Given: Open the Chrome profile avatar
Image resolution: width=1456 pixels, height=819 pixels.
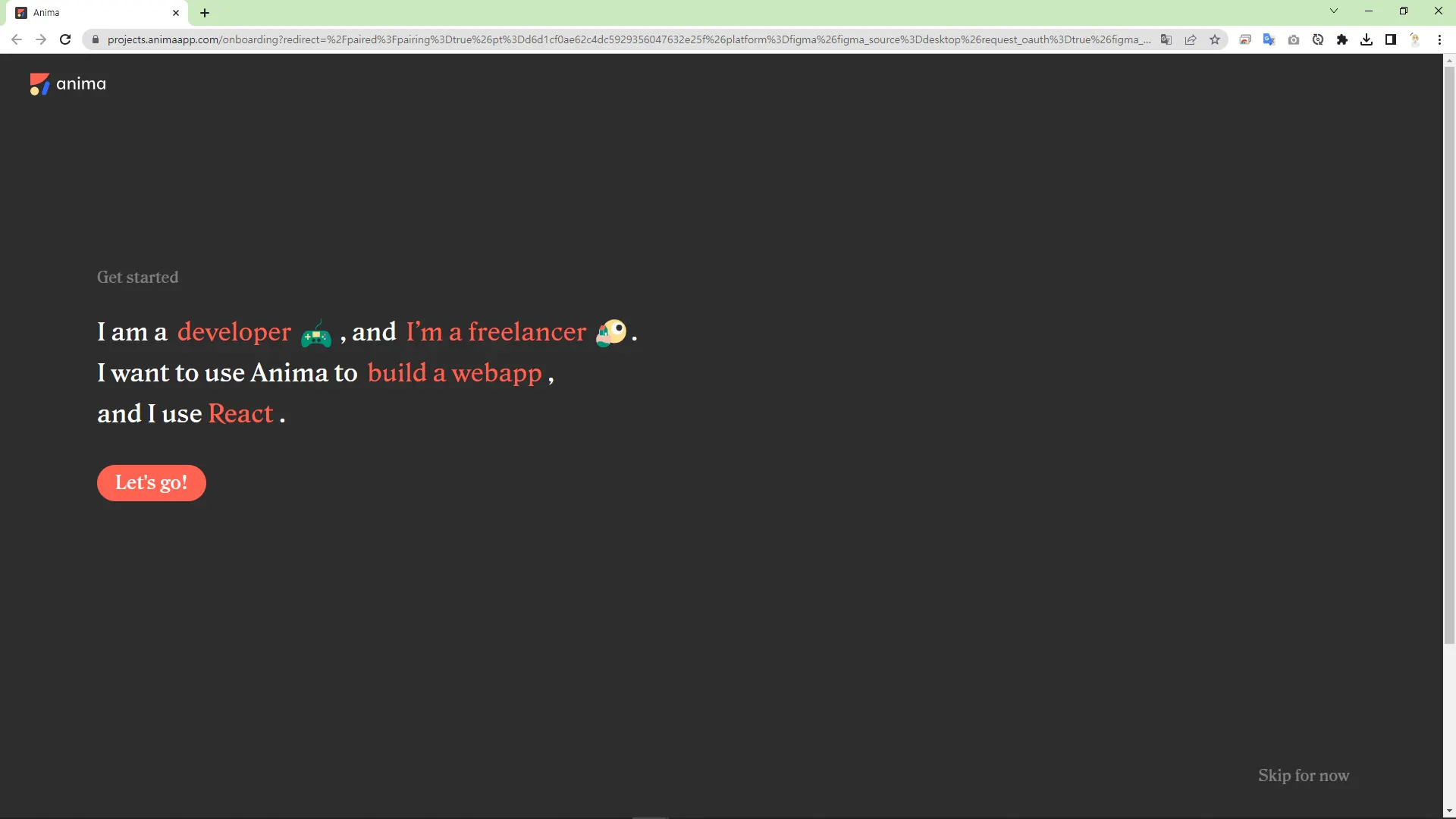Looking at the screenshot, I should (x=1415, y=39).
